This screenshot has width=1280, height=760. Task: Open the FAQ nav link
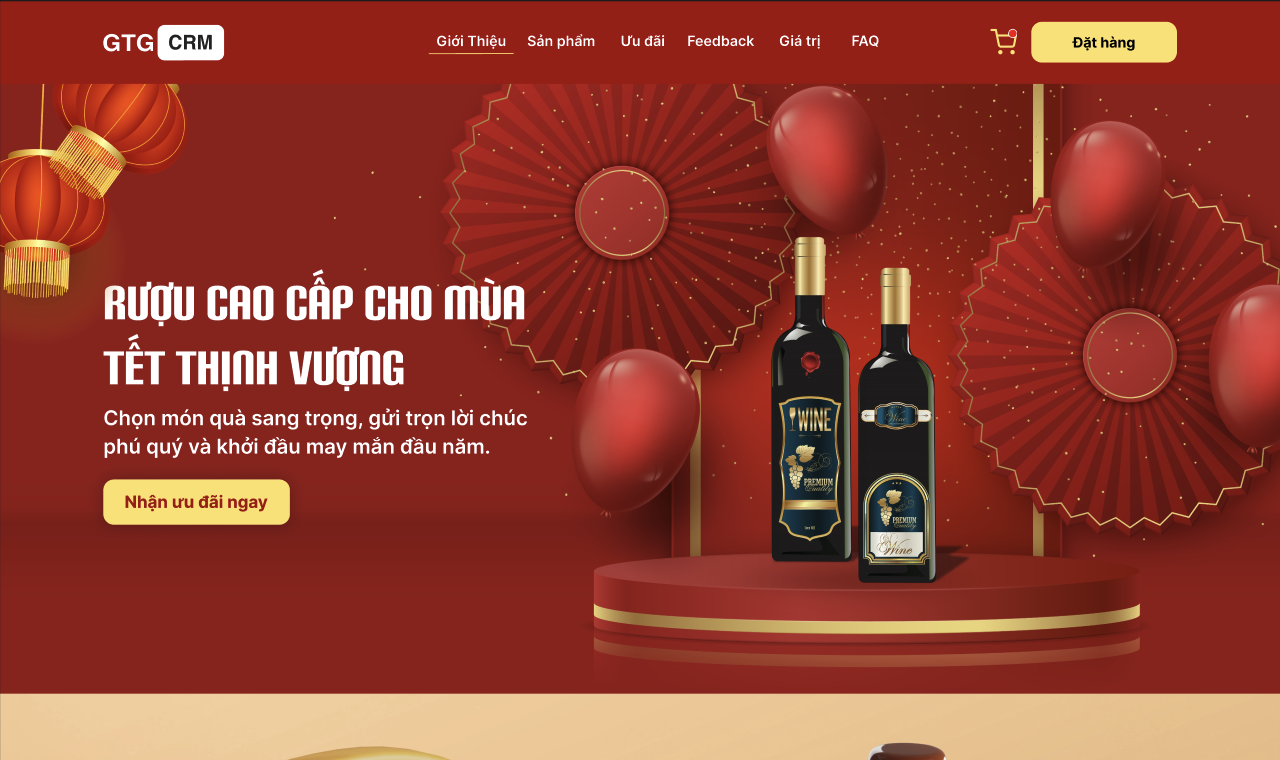click(x=865, y=41)
